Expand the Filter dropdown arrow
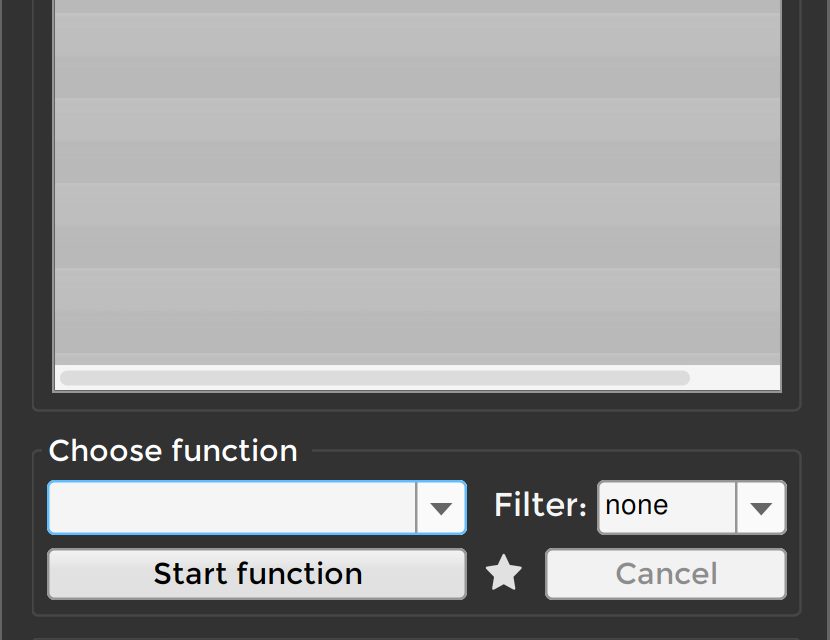 (x=761, y=508)
